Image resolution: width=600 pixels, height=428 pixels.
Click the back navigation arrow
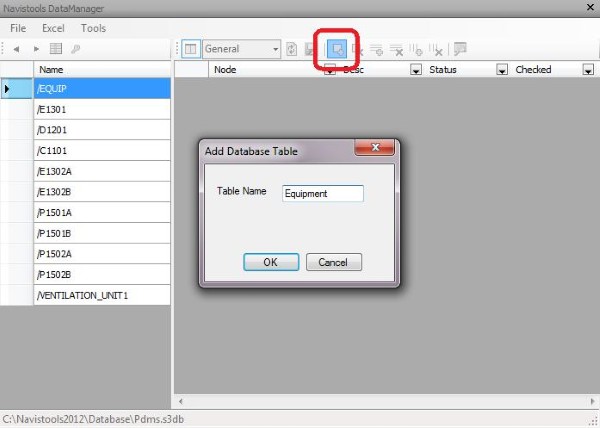(x=16, y=49)
